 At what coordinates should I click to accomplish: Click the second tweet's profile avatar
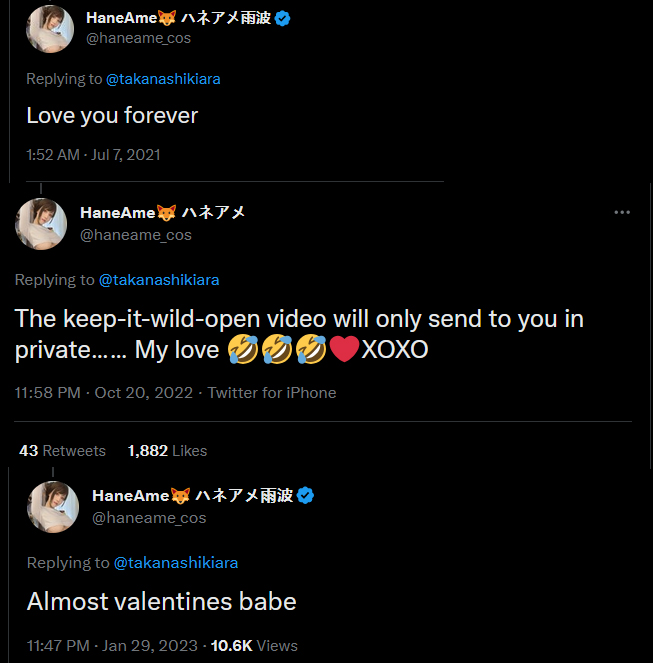click(40, 224)
